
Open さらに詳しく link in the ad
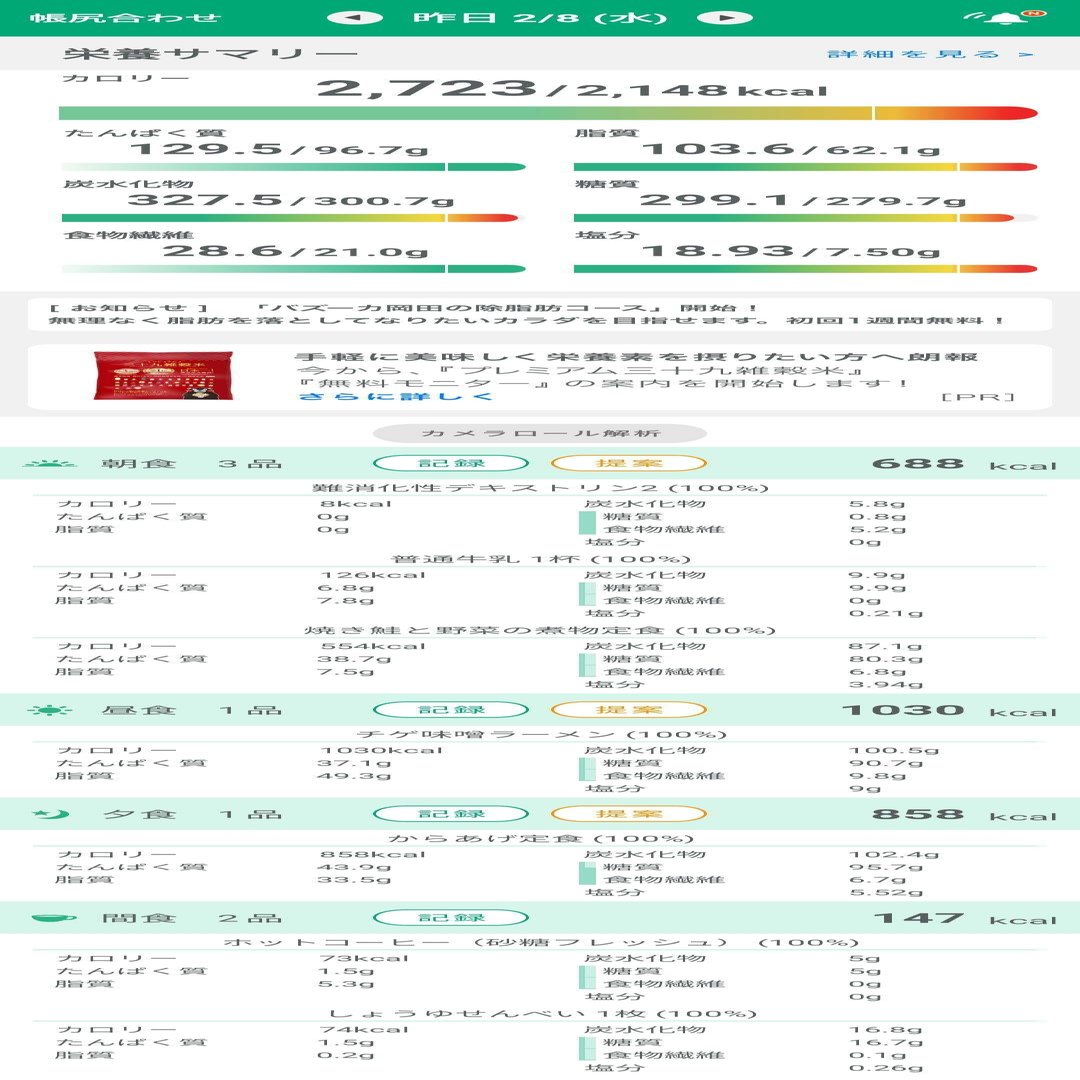[395, 397]
